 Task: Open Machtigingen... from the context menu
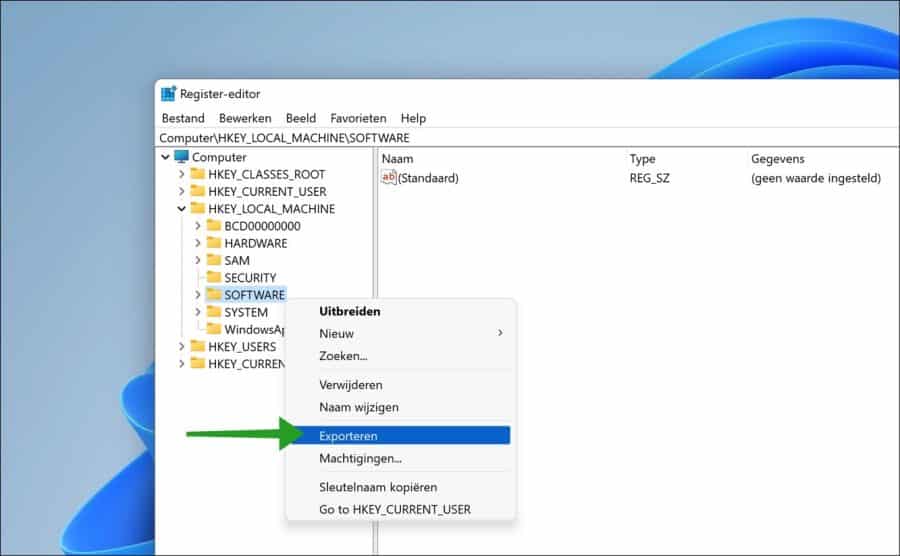400,458
